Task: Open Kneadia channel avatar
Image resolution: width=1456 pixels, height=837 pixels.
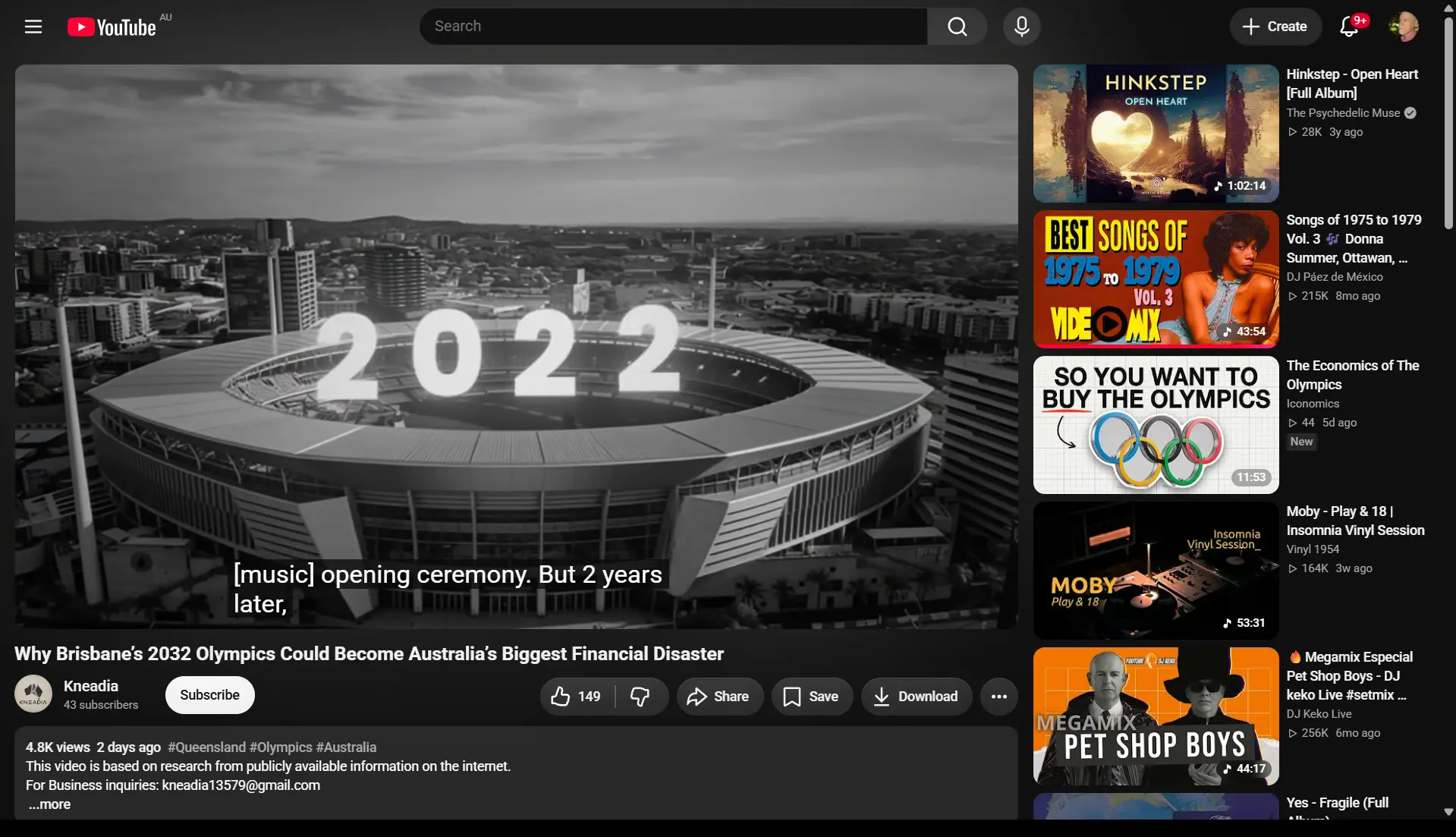Action: click(x=33, y=694)
